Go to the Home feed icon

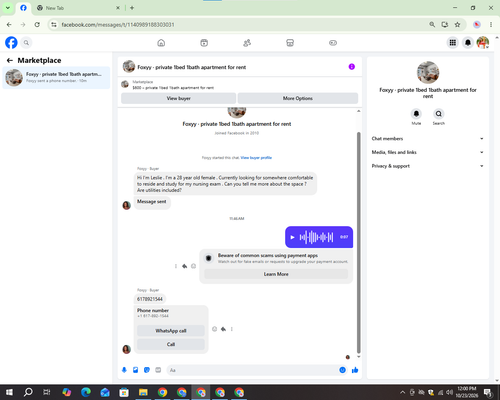[x=161, y=43]
